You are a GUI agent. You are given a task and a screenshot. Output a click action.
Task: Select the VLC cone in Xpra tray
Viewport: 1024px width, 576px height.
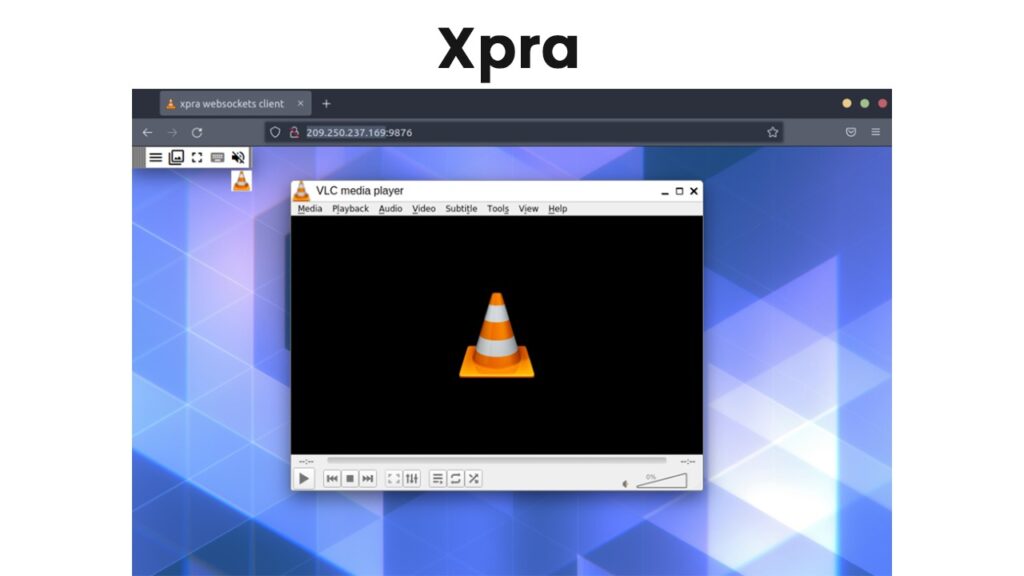point(242,181)
